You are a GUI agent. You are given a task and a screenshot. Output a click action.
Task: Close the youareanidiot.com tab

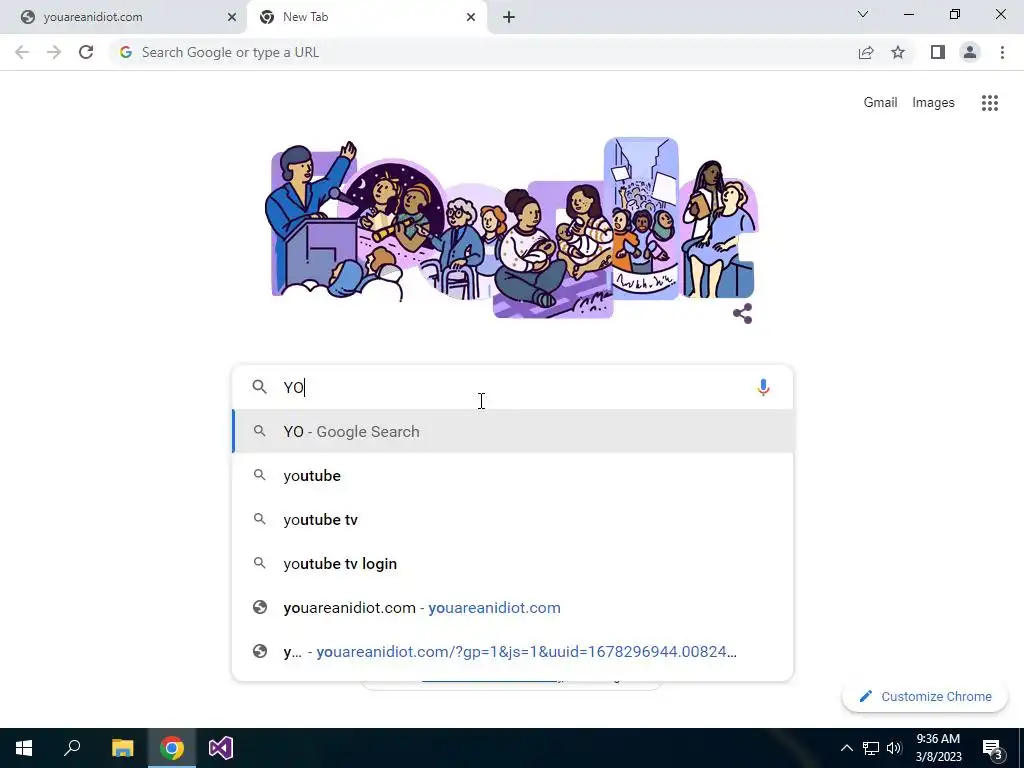pyautogui.click(x=232, y=17)
